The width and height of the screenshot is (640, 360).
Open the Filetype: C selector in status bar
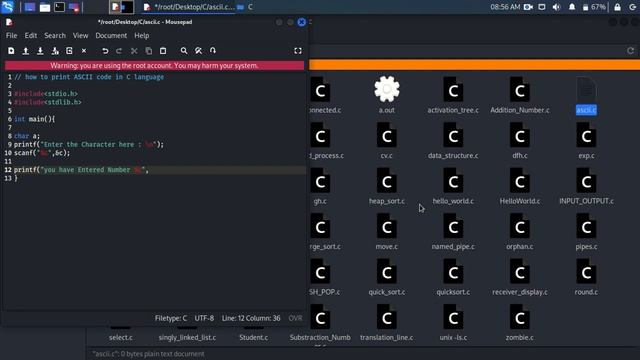(x=171, y=318)
